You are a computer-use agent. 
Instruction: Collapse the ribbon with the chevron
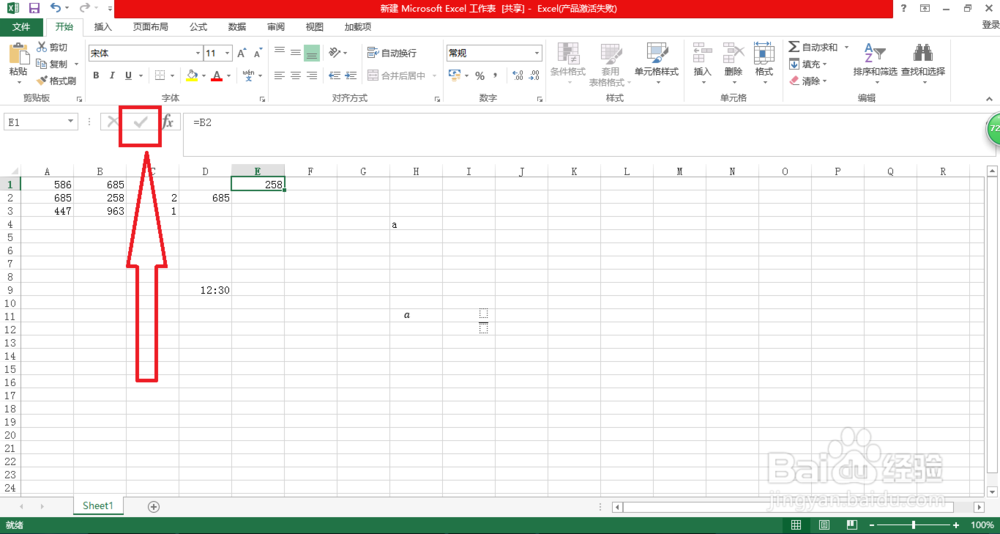click(x=990, y=99)
